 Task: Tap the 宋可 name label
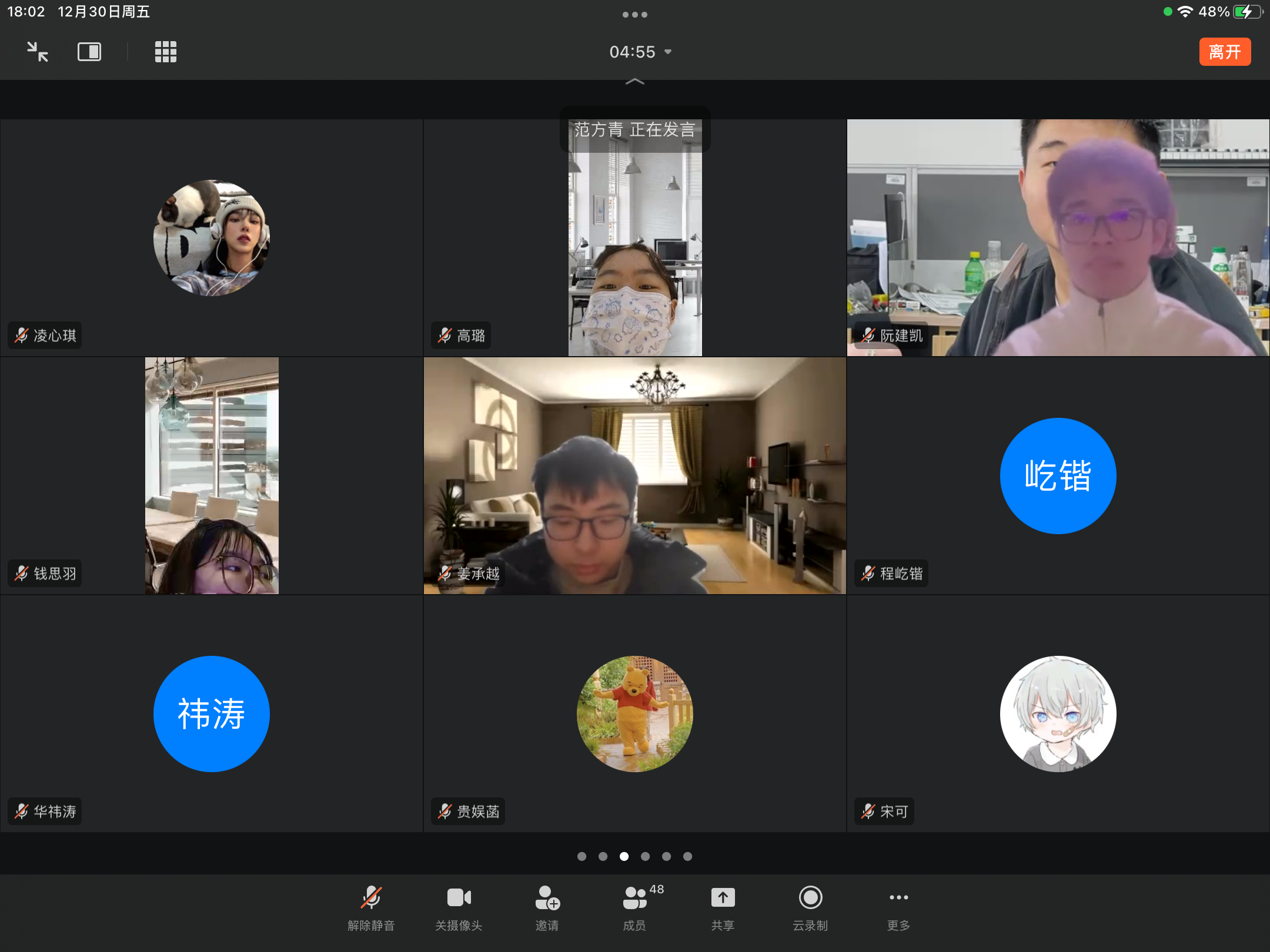pyautogui.click(x=884, y=812)
